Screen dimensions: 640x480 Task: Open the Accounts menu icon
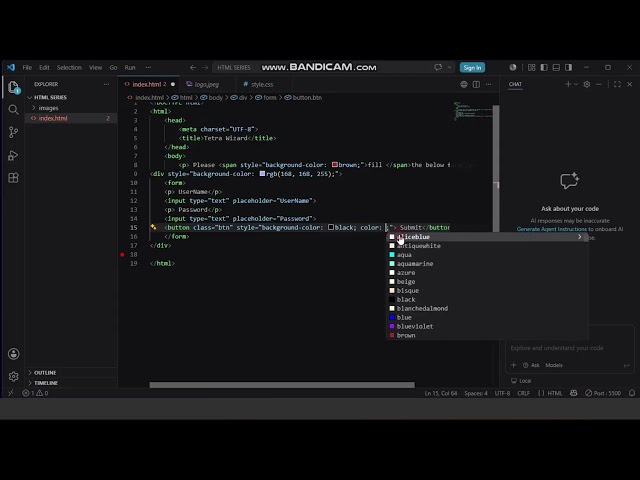[x=13, y=353]
